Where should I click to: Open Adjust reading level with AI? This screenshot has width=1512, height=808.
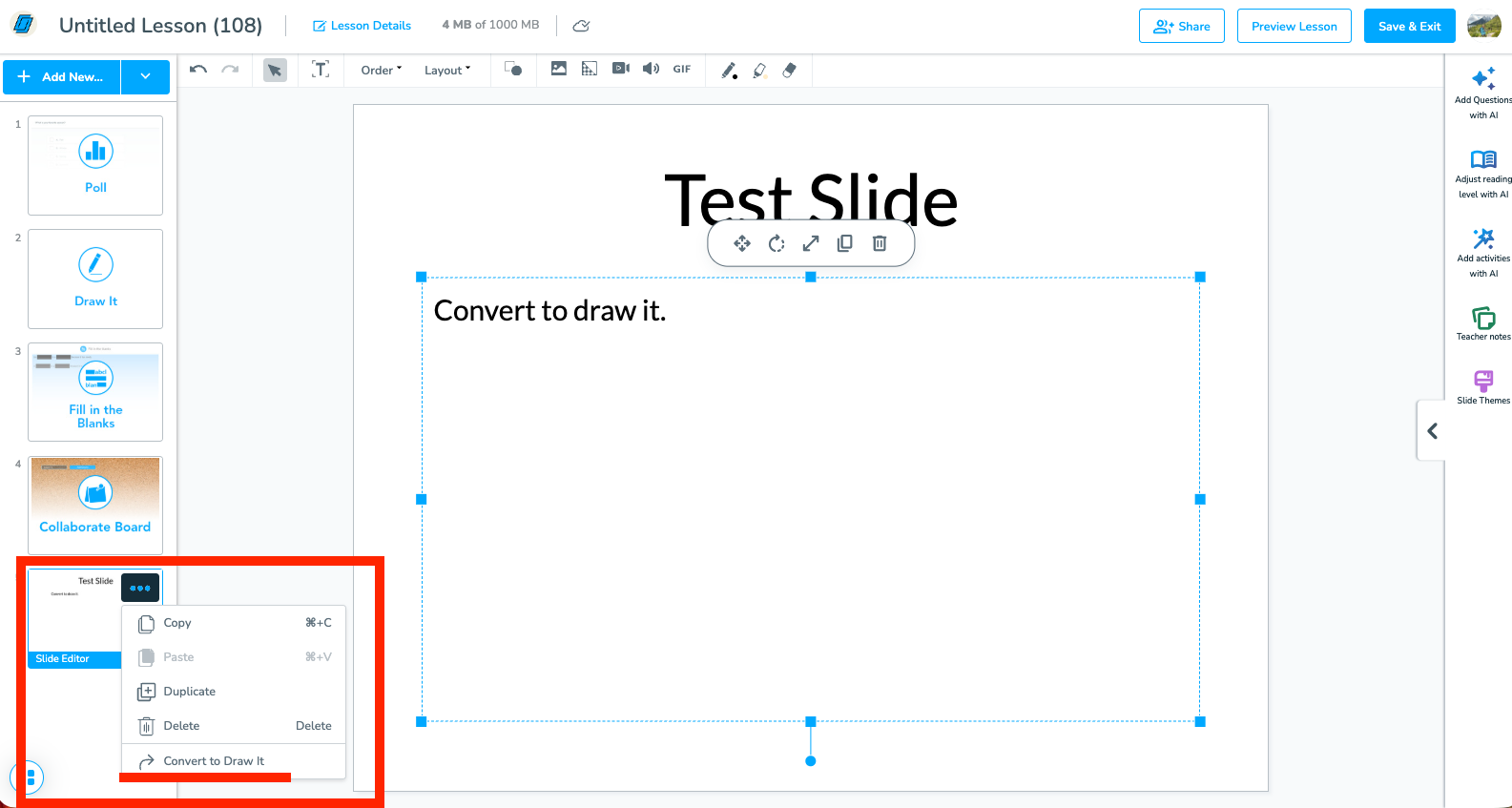pyautogui.click(x=1483, y=174)
